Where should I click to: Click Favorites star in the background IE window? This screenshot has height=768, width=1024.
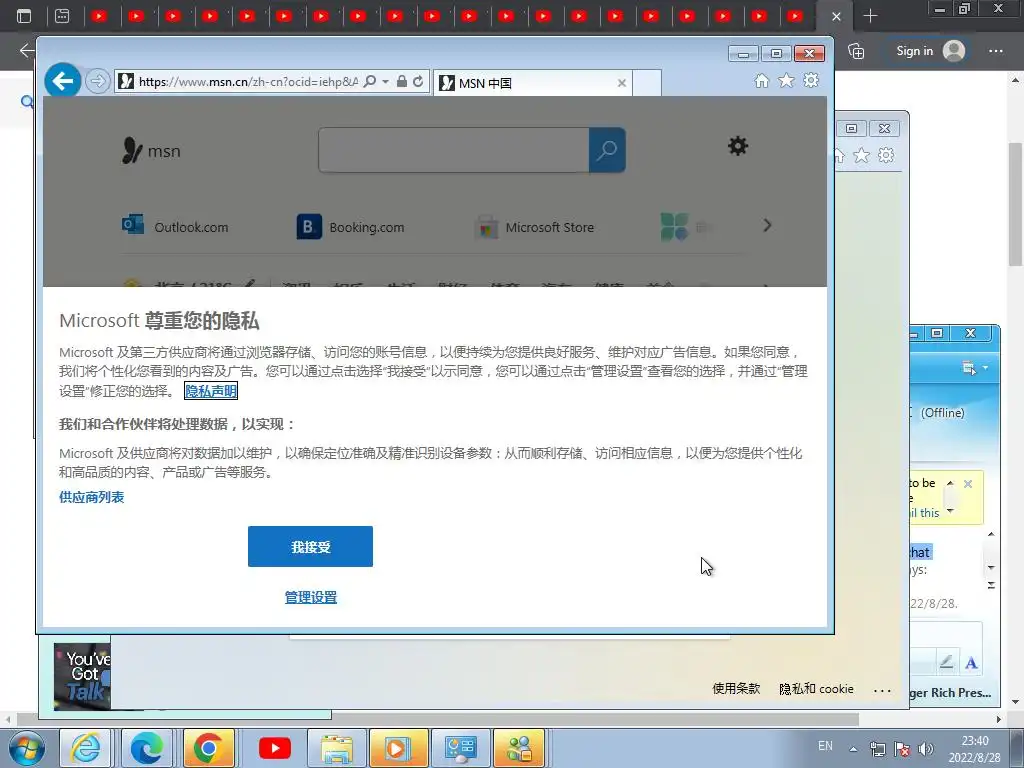[862, 155]
